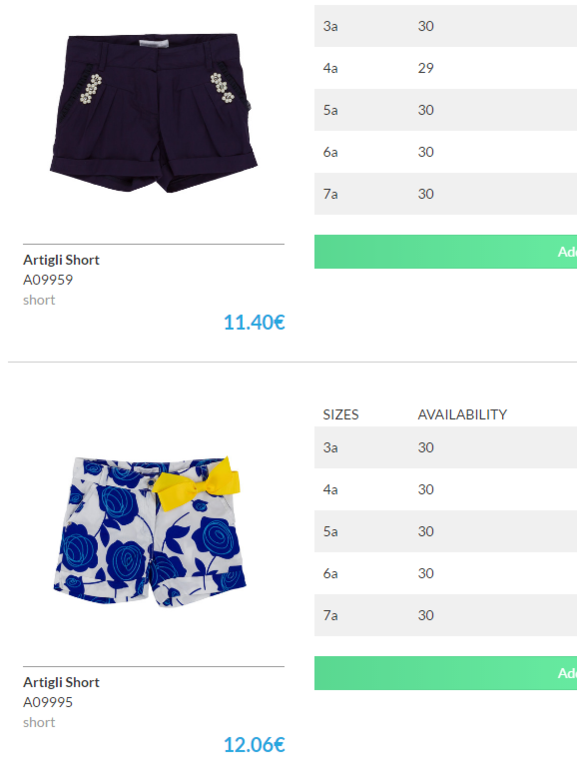Select size 4a row with availability 29
The height and width of the screenshot is (770, 577).
pos(445,68)
